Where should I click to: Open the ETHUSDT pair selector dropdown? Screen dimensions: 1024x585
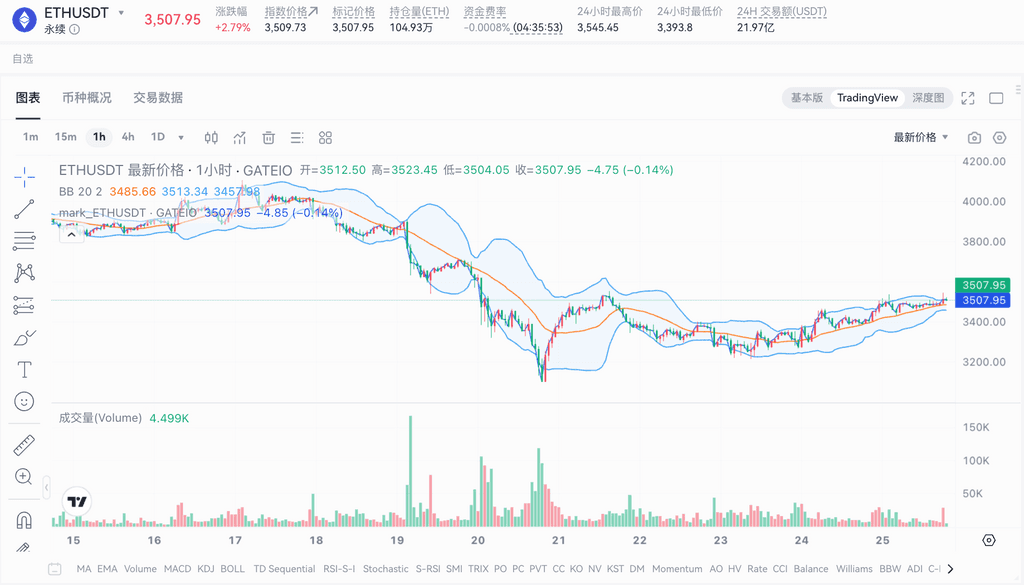pos(121,14)
